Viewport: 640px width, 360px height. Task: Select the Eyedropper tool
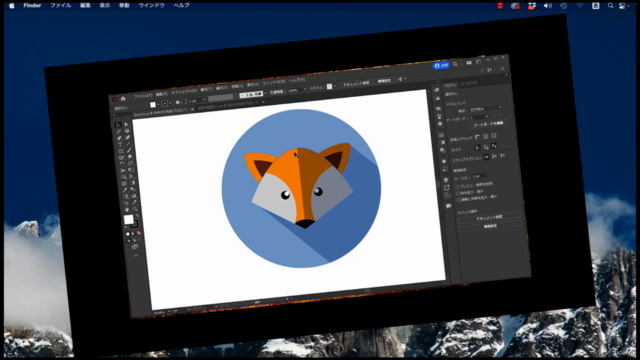[125, 190]
